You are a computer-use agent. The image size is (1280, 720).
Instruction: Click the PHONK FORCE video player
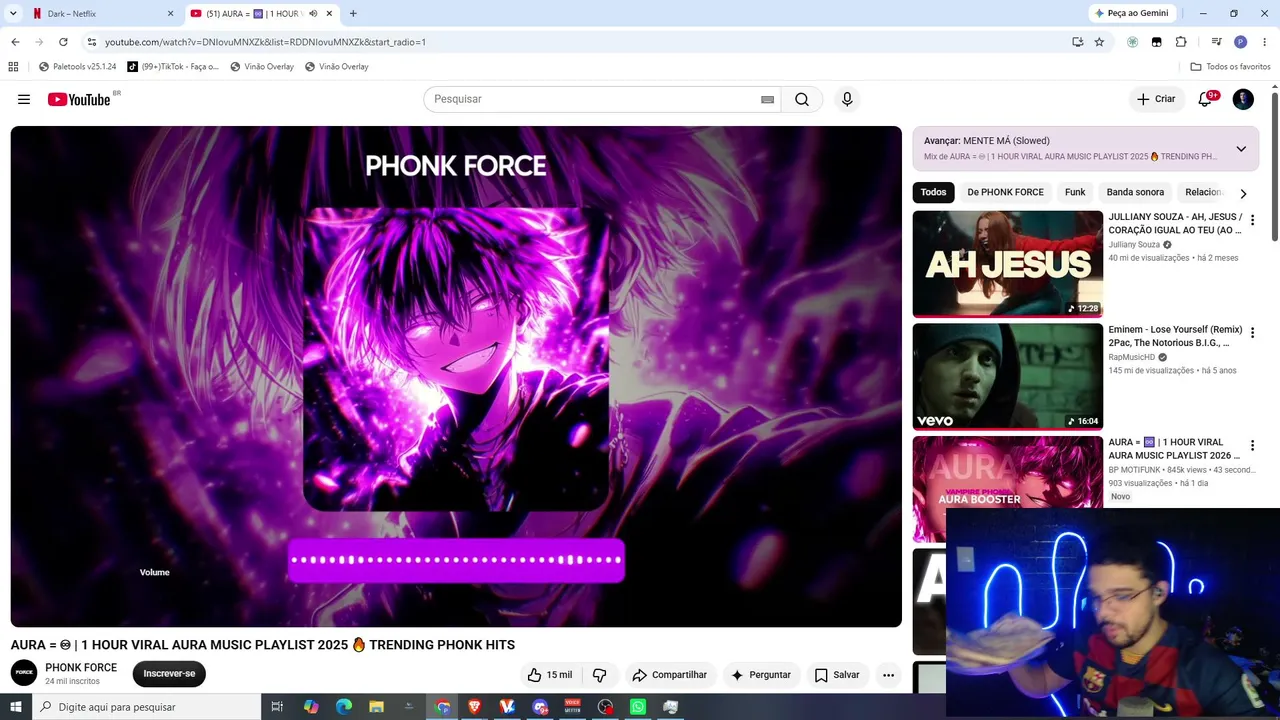click(456, 377)
